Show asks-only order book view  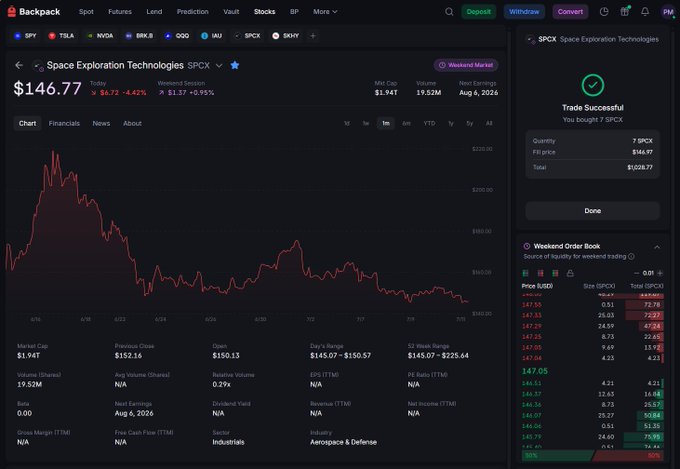540,273
